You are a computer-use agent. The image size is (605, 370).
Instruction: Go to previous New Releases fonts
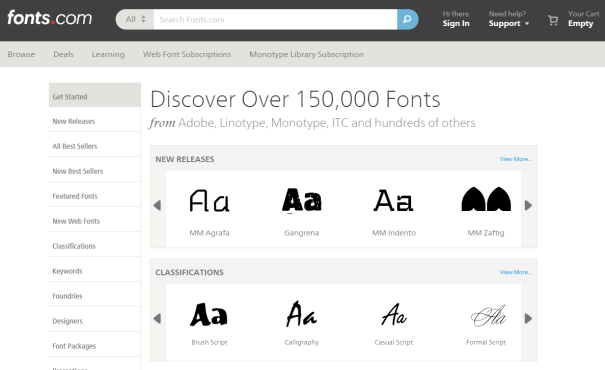coord(157,205)
